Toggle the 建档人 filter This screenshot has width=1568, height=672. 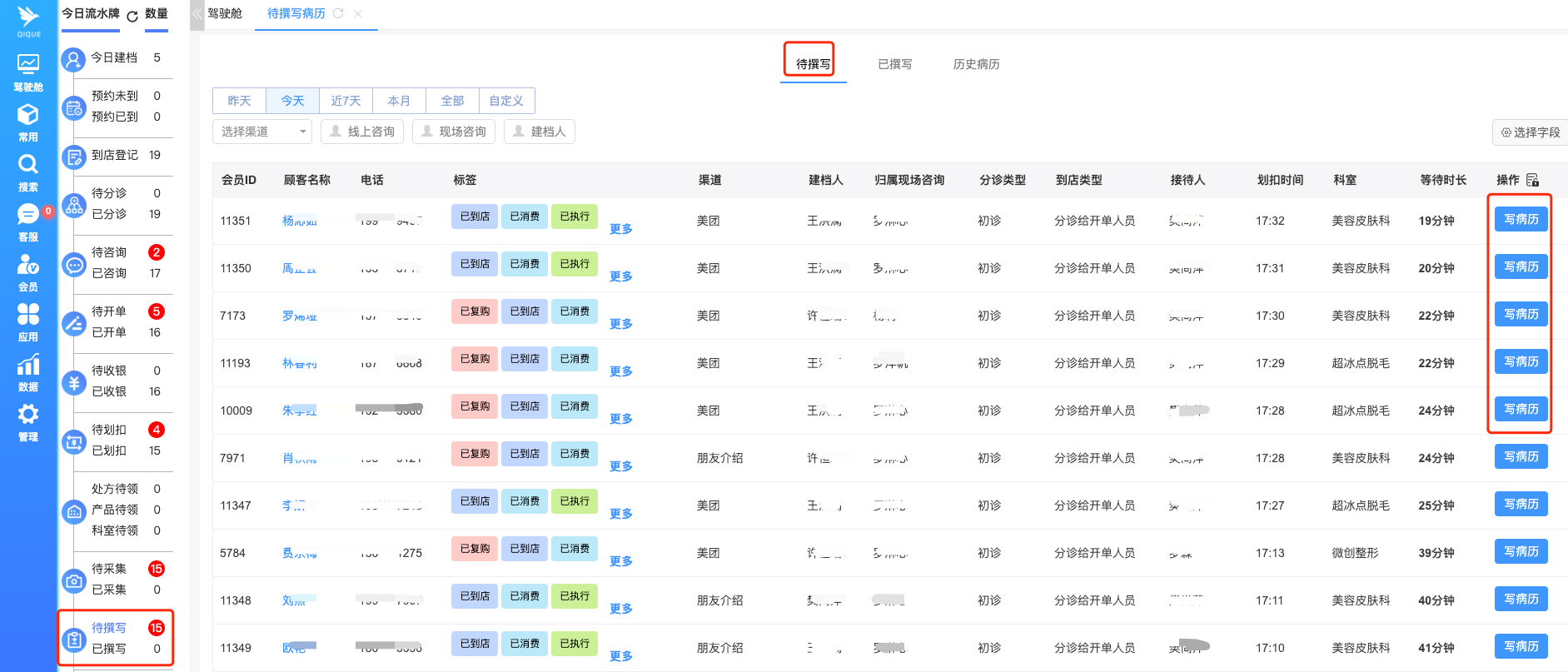540,132
